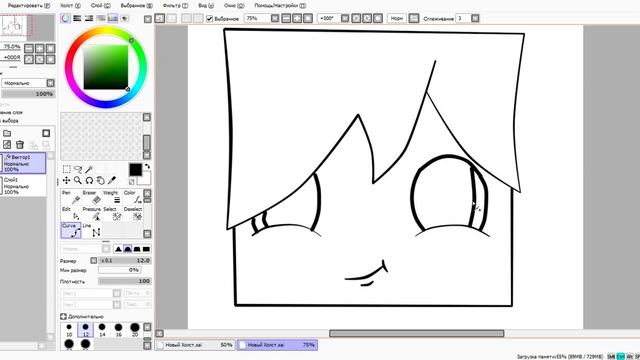Select the lasso tool

coord(78,169)
